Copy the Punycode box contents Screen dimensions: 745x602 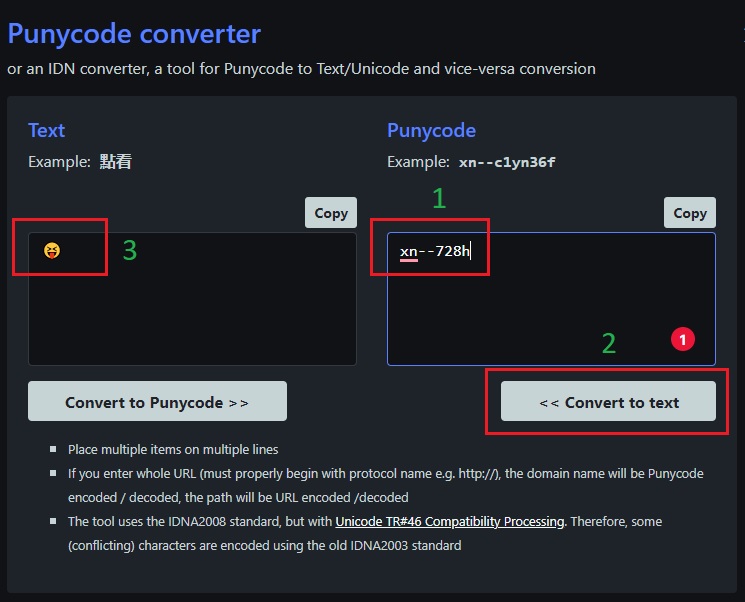point(689,213)
